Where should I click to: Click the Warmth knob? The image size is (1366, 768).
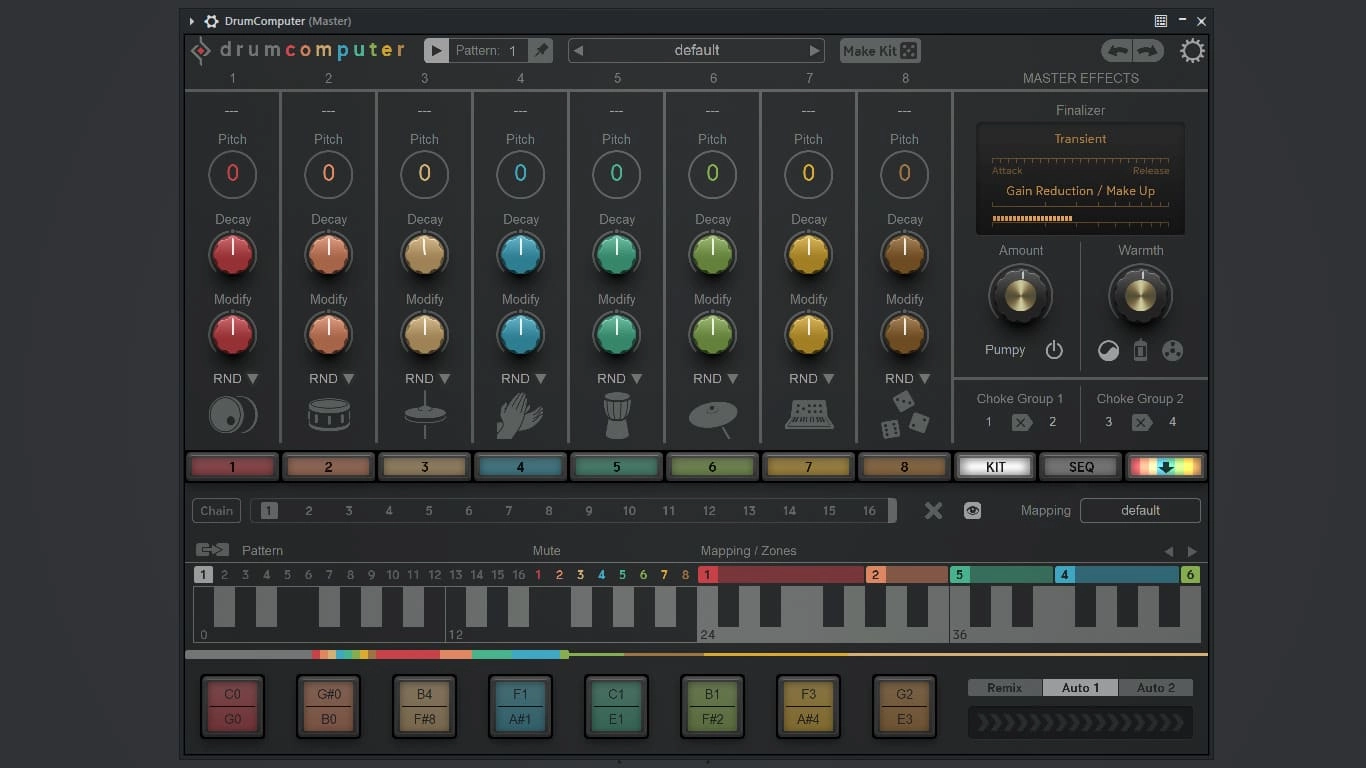(x=1140, y=295)
